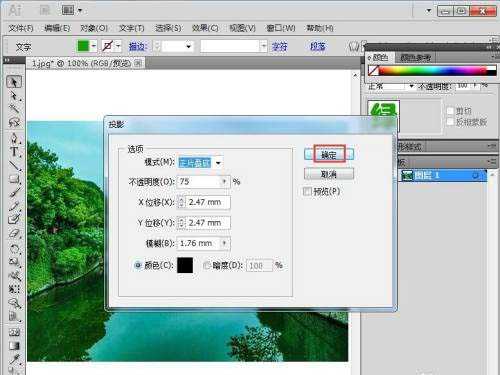Click the Ai application logo
500x375 pixels.
point(15,10)
